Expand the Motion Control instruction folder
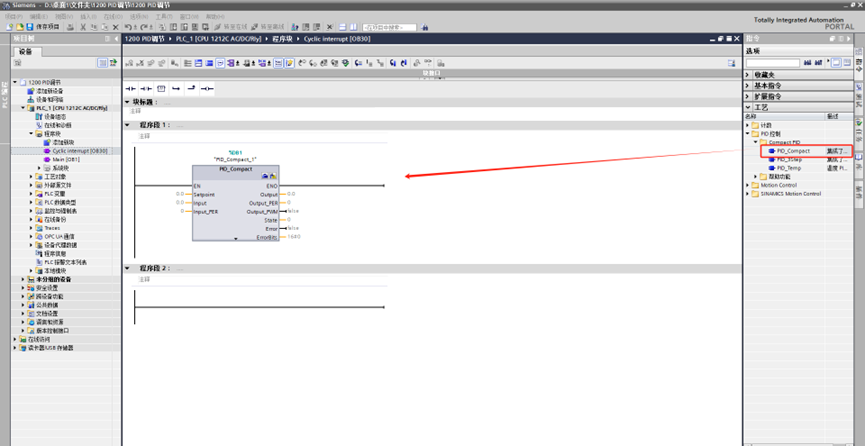The height and width of the screenshot is (446, 865). 748,185
